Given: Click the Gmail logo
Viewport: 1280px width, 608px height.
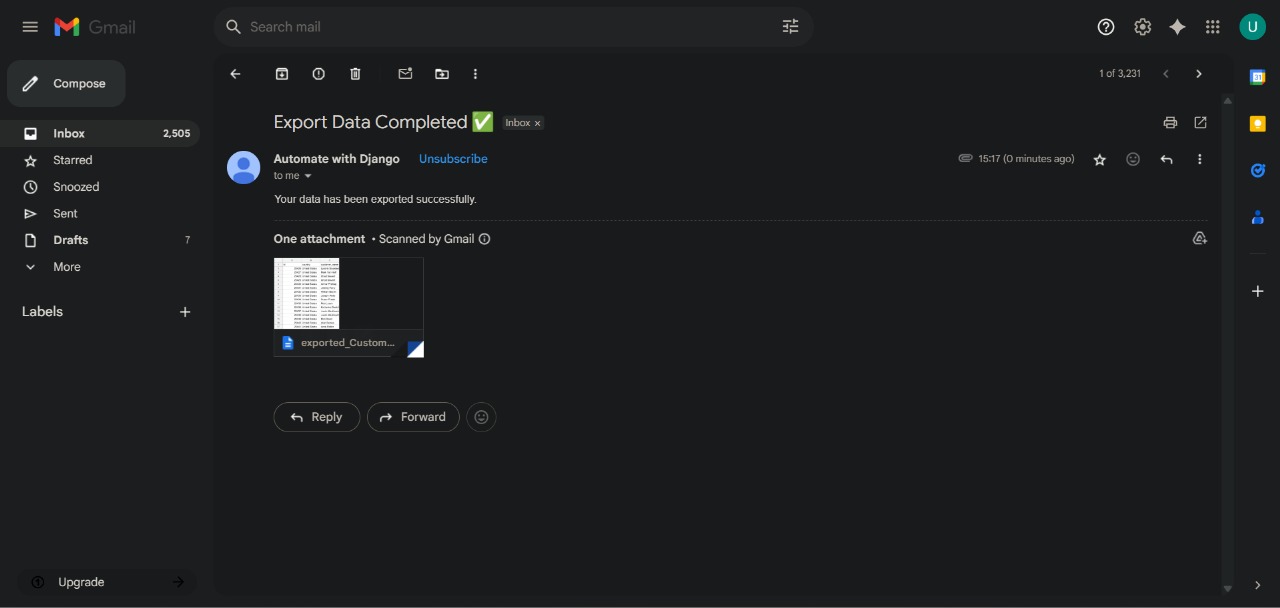Looking at the screenshot, I should click(95, 27).
